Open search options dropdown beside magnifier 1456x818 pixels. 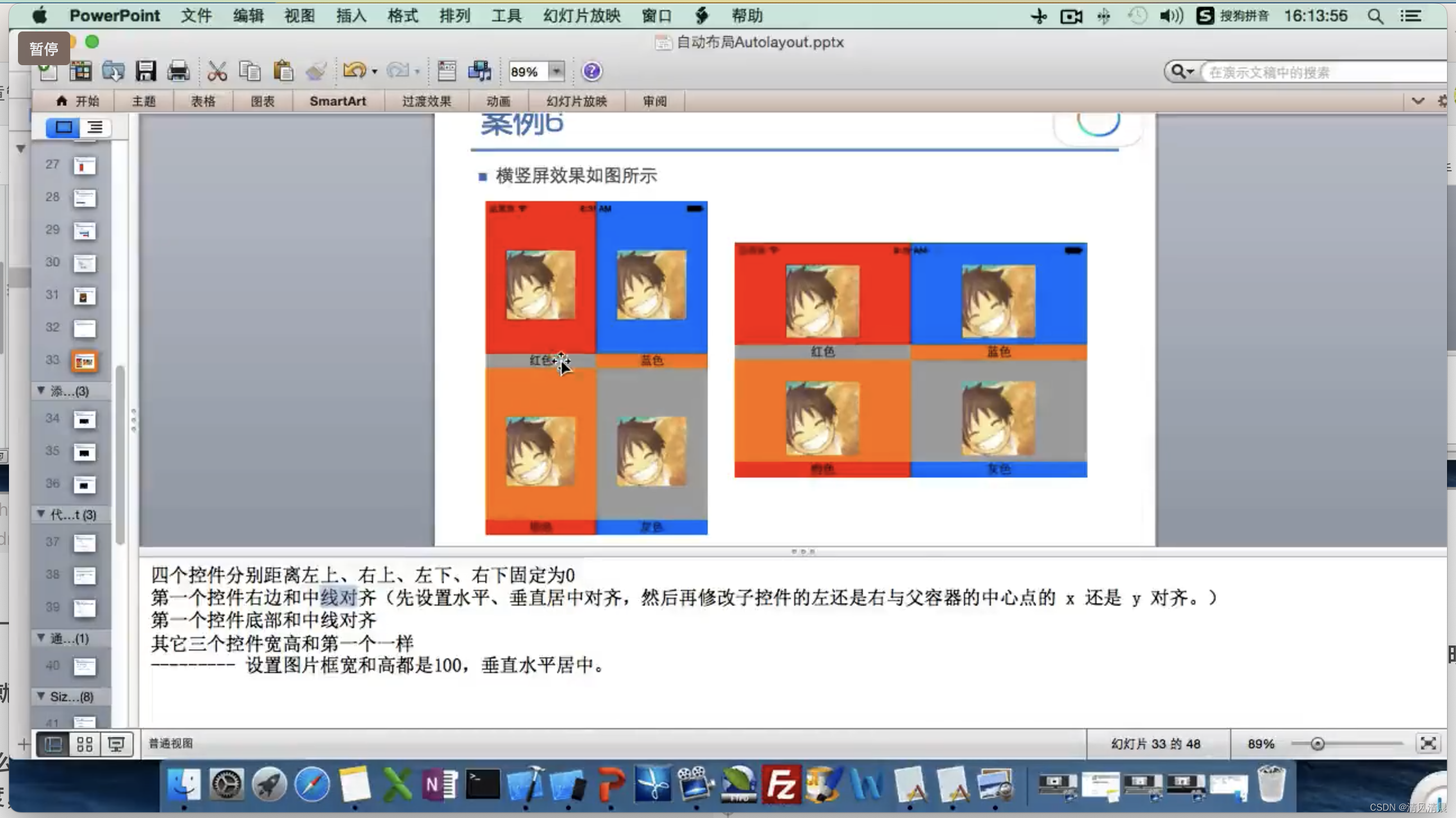point(1190,72)
